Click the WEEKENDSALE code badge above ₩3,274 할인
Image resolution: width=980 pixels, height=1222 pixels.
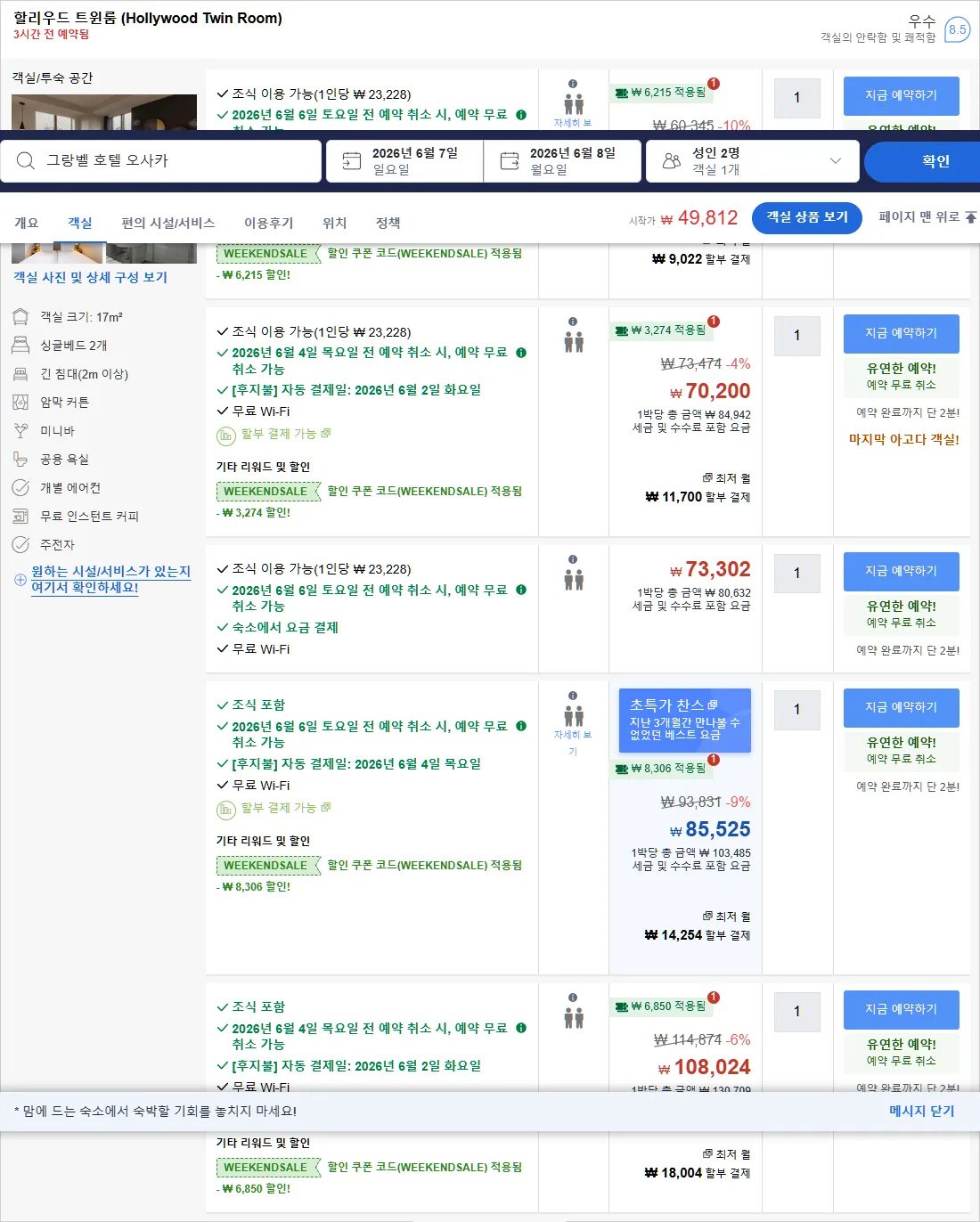pyautogui.click(x=267, y=492)
